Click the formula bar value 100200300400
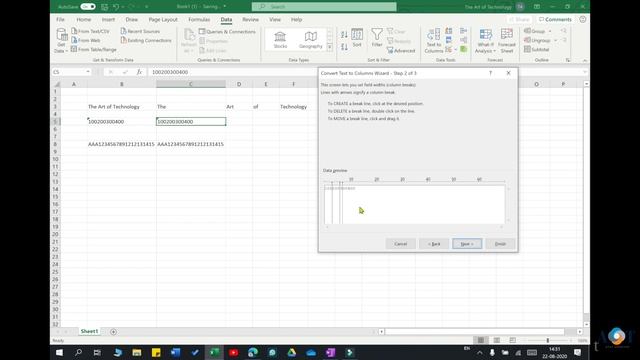The image size is (640, 360). (x=170, y=72)
